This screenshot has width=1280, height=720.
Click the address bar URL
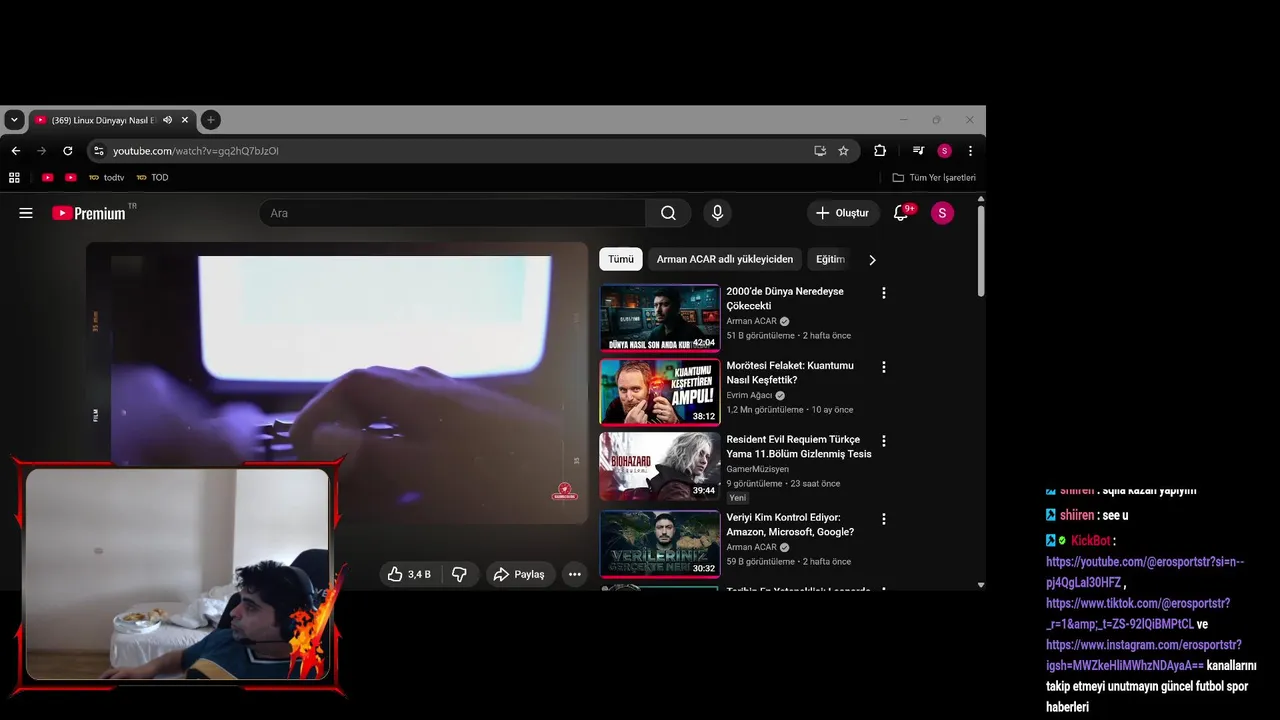tap(196, 151)
